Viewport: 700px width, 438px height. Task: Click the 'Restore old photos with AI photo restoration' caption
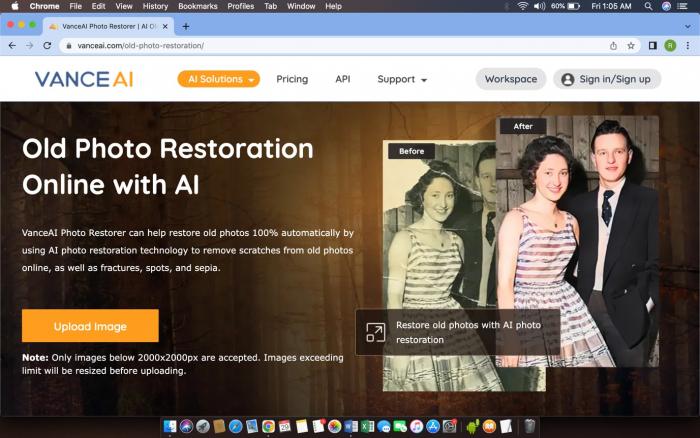point(468,332)
